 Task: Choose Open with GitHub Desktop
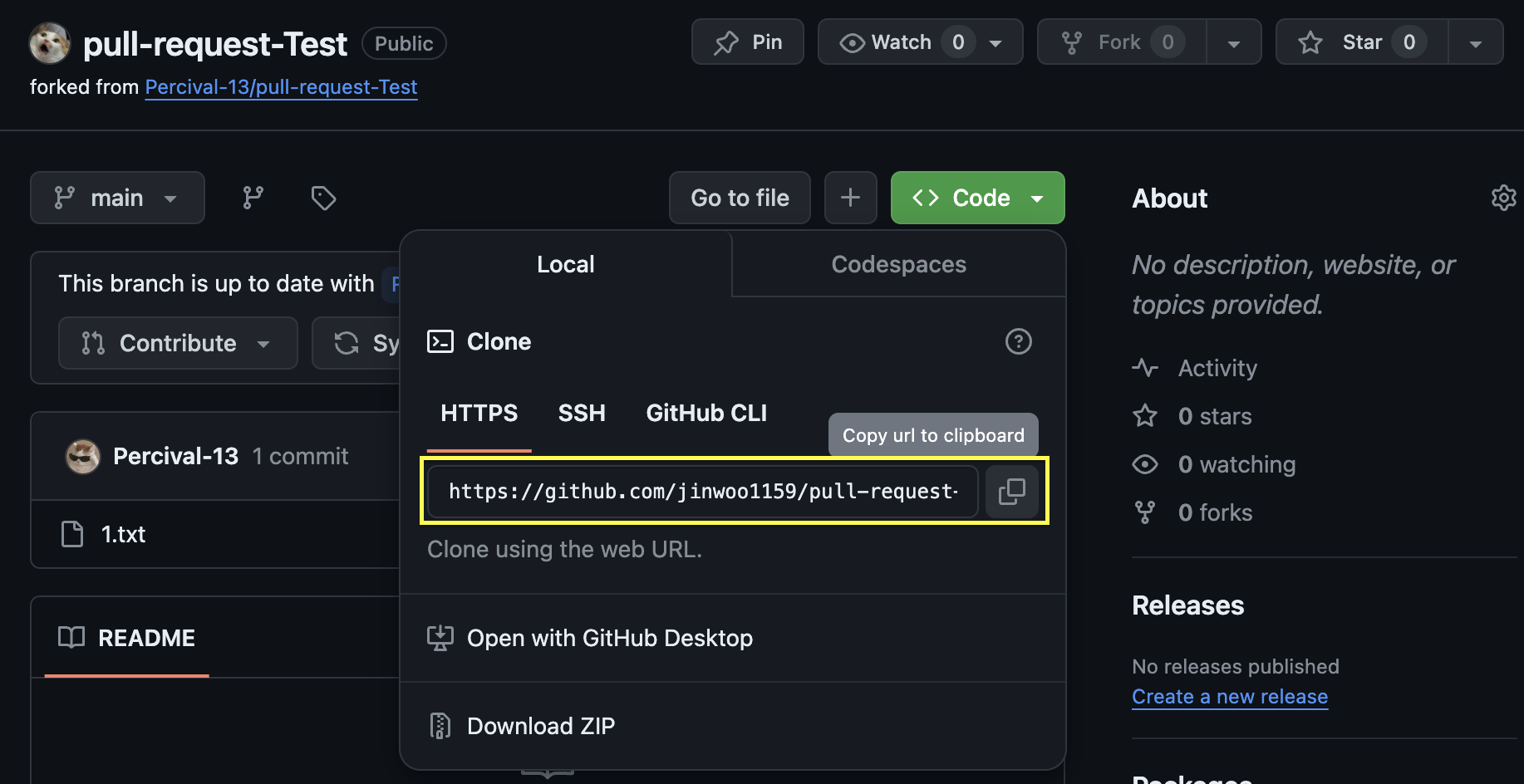pyautogui.click(x=590, y=638)
